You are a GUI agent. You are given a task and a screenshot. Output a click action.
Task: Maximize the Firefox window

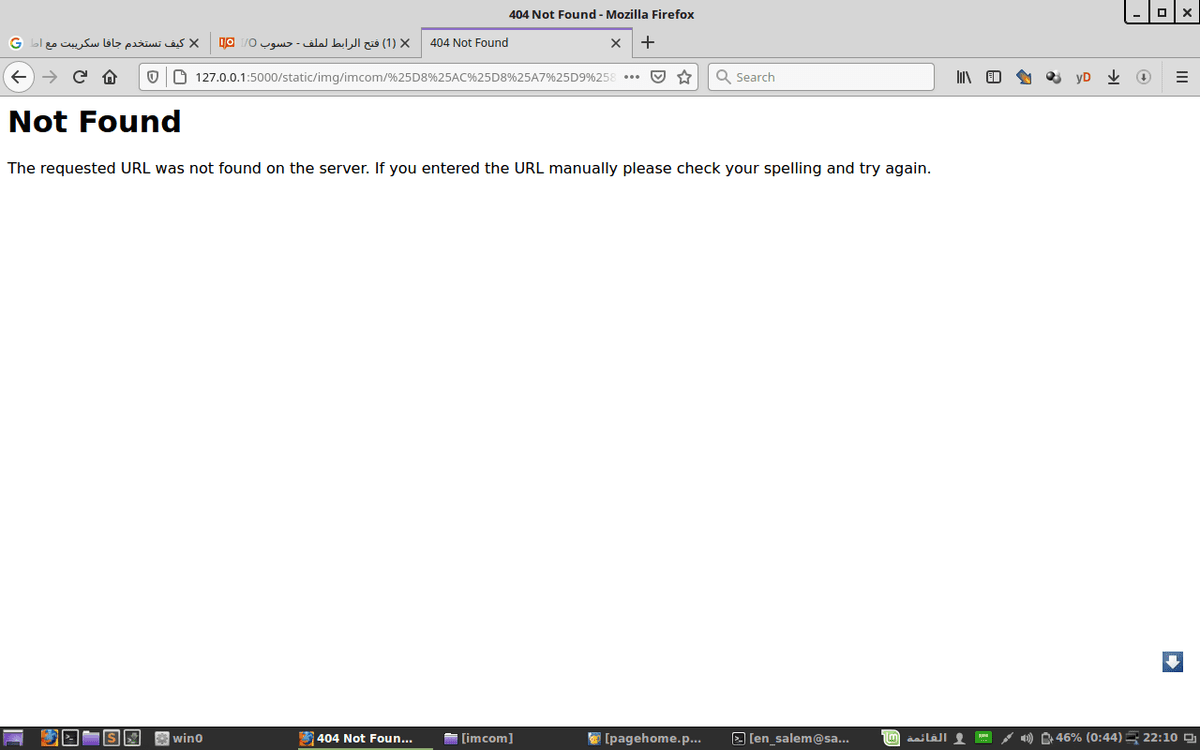click(1161, 13)
